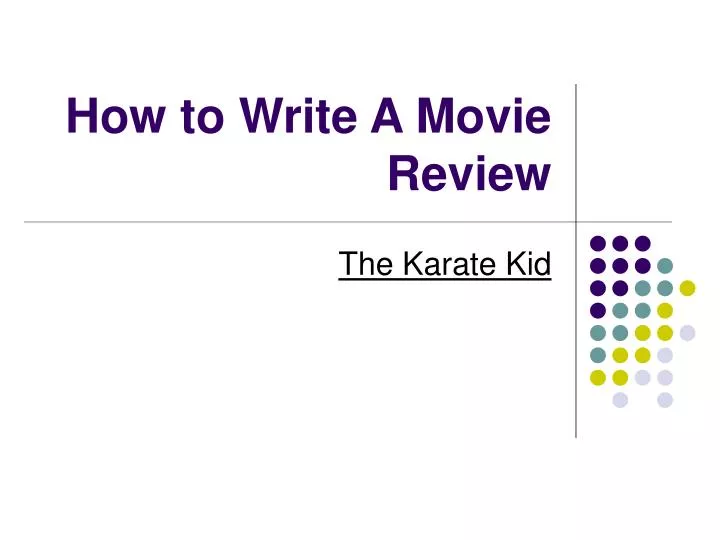This screenshot has height=540, width=720.
Task: Click the left lavender dot in the bottom row
Action: coord(620,400)
